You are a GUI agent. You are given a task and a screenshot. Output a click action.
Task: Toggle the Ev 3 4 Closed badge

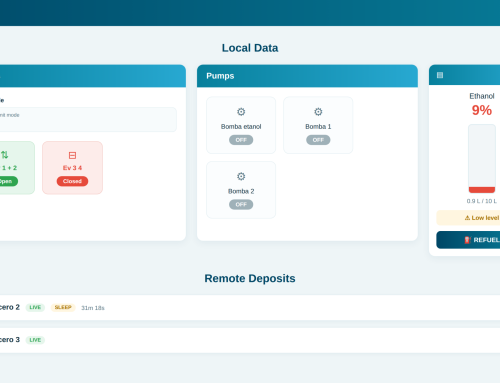coord(72,181)
